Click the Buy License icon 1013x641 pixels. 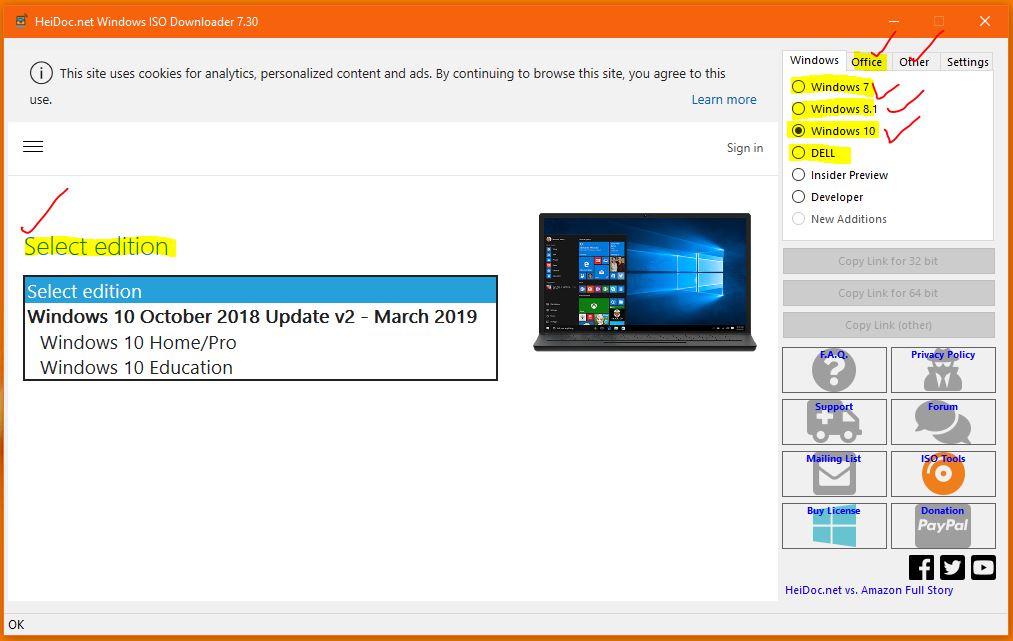tap(834, 526)
